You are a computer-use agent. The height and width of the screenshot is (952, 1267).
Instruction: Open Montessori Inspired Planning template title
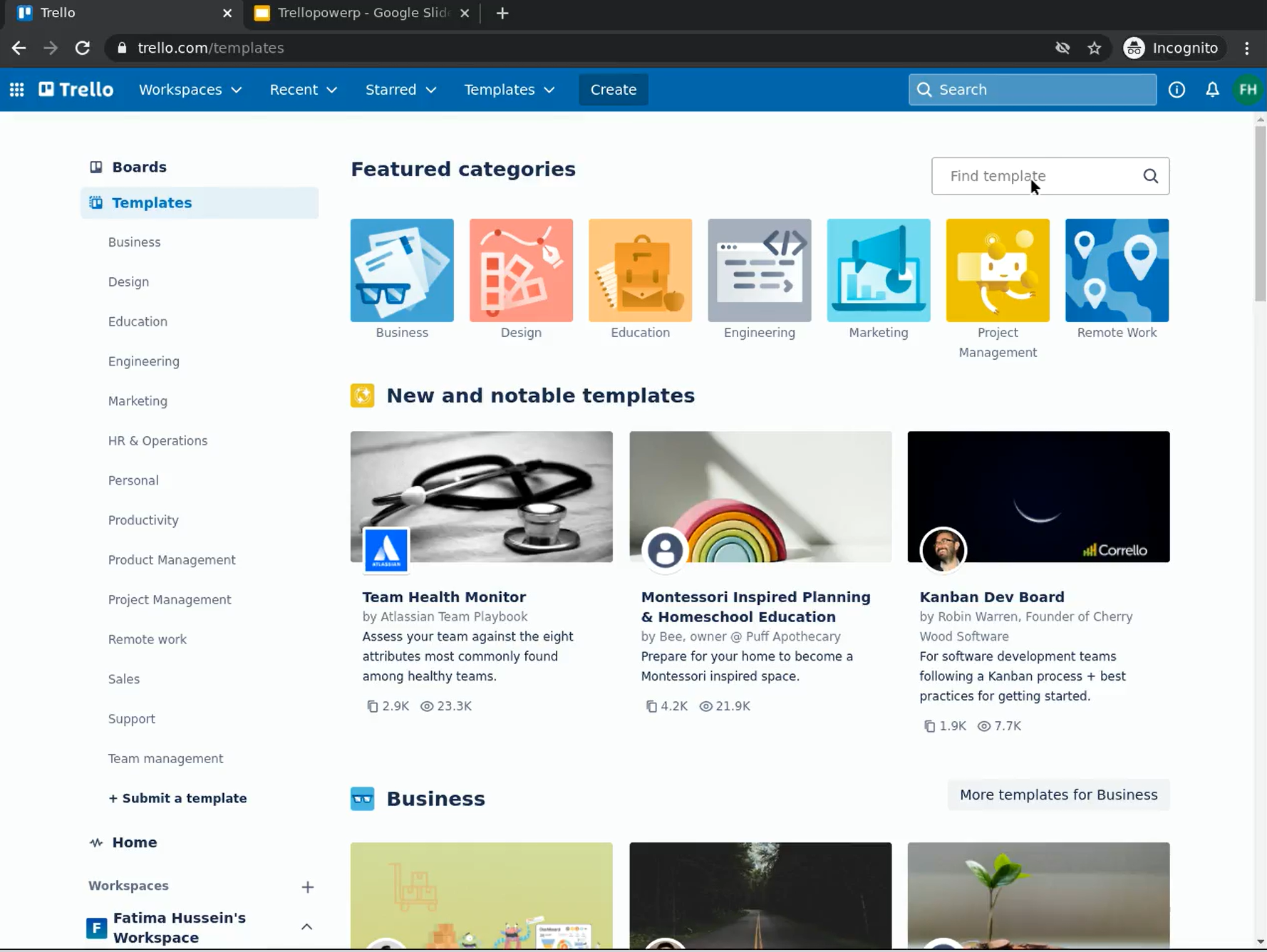point(755,607)
